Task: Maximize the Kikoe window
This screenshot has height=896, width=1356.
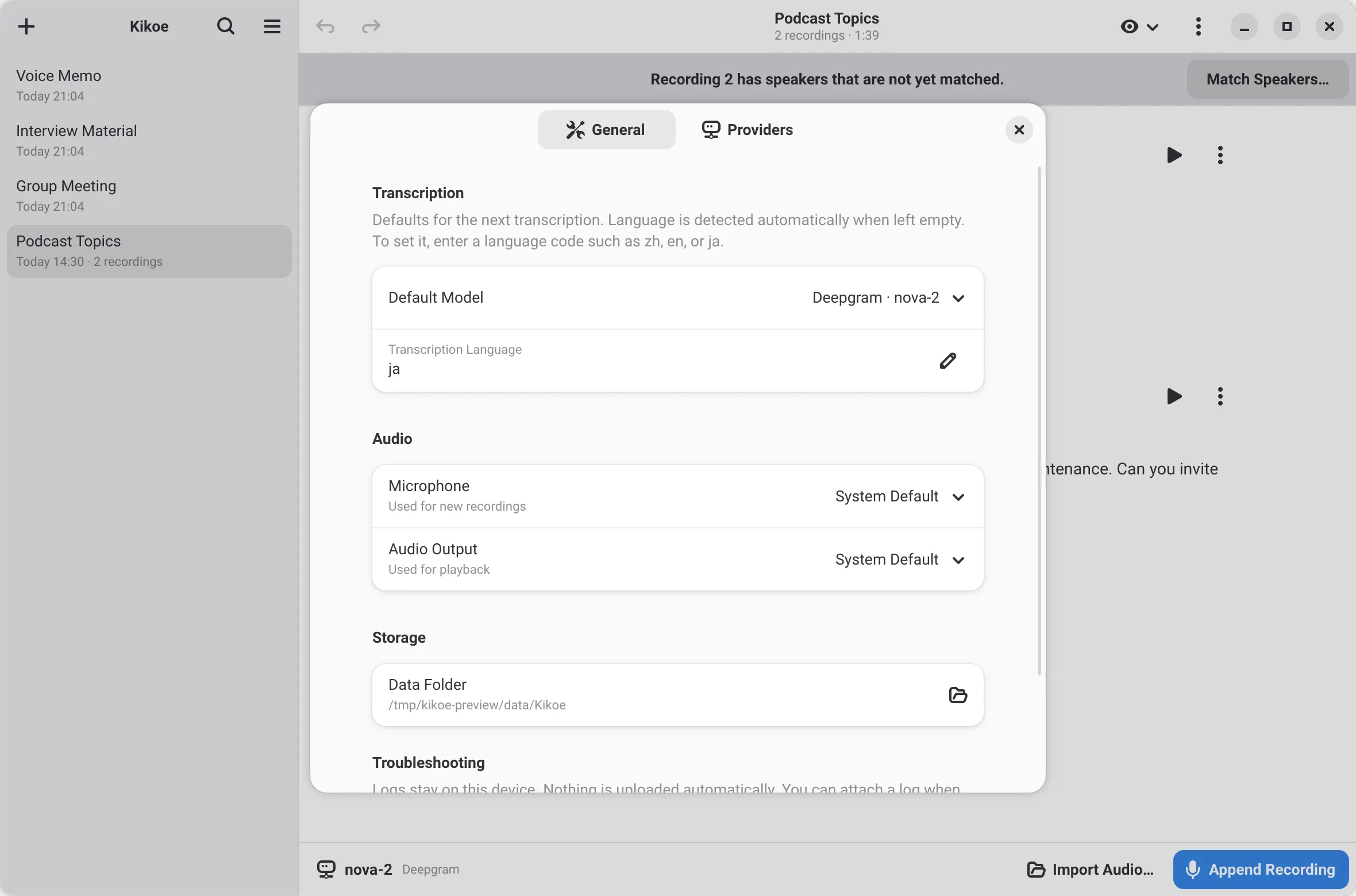Action: [1287, 26]
